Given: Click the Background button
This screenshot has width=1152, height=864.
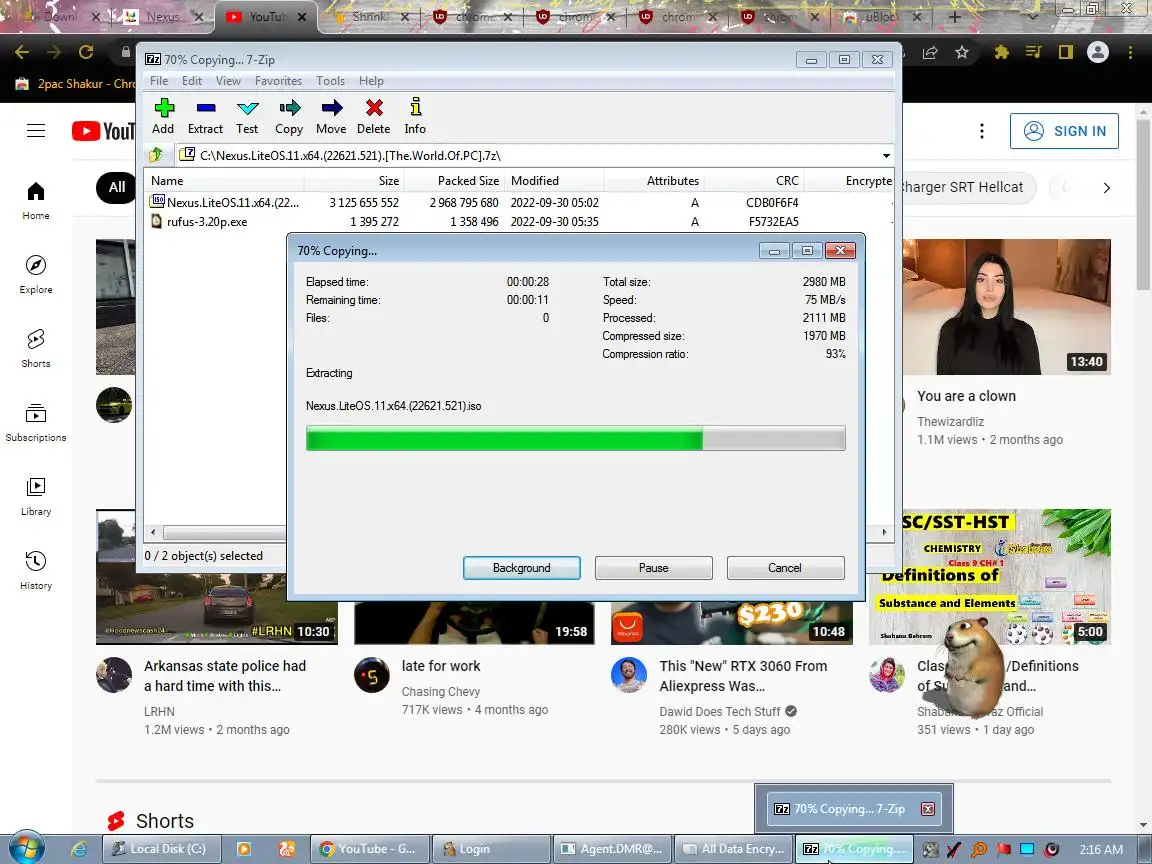Looking at the screenshot, I should [x=522, y=568].
